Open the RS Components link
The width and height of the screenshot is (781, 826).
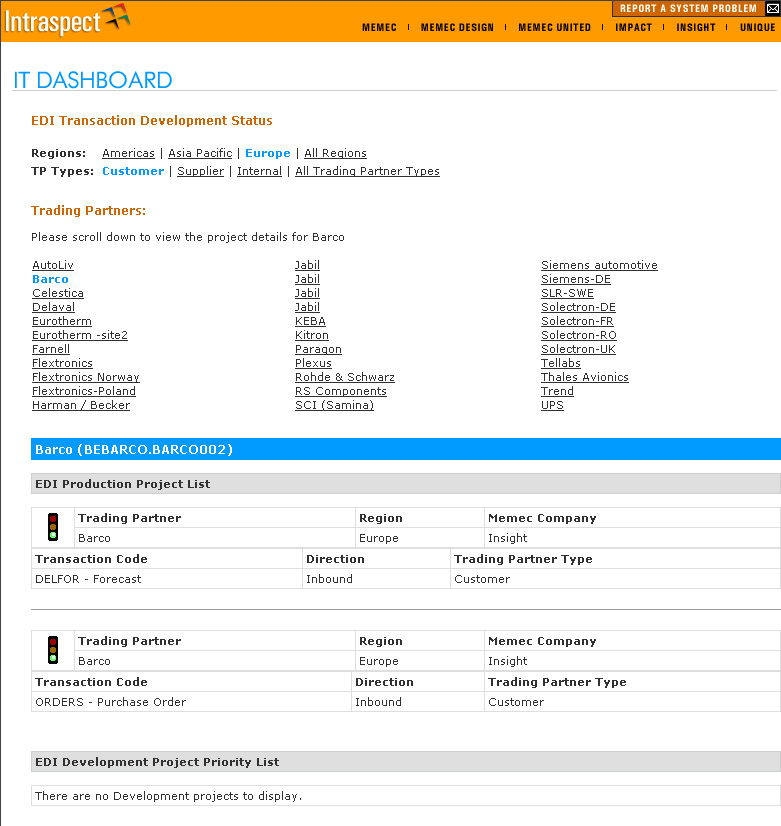pyautogui.click(x=341, y=391)
